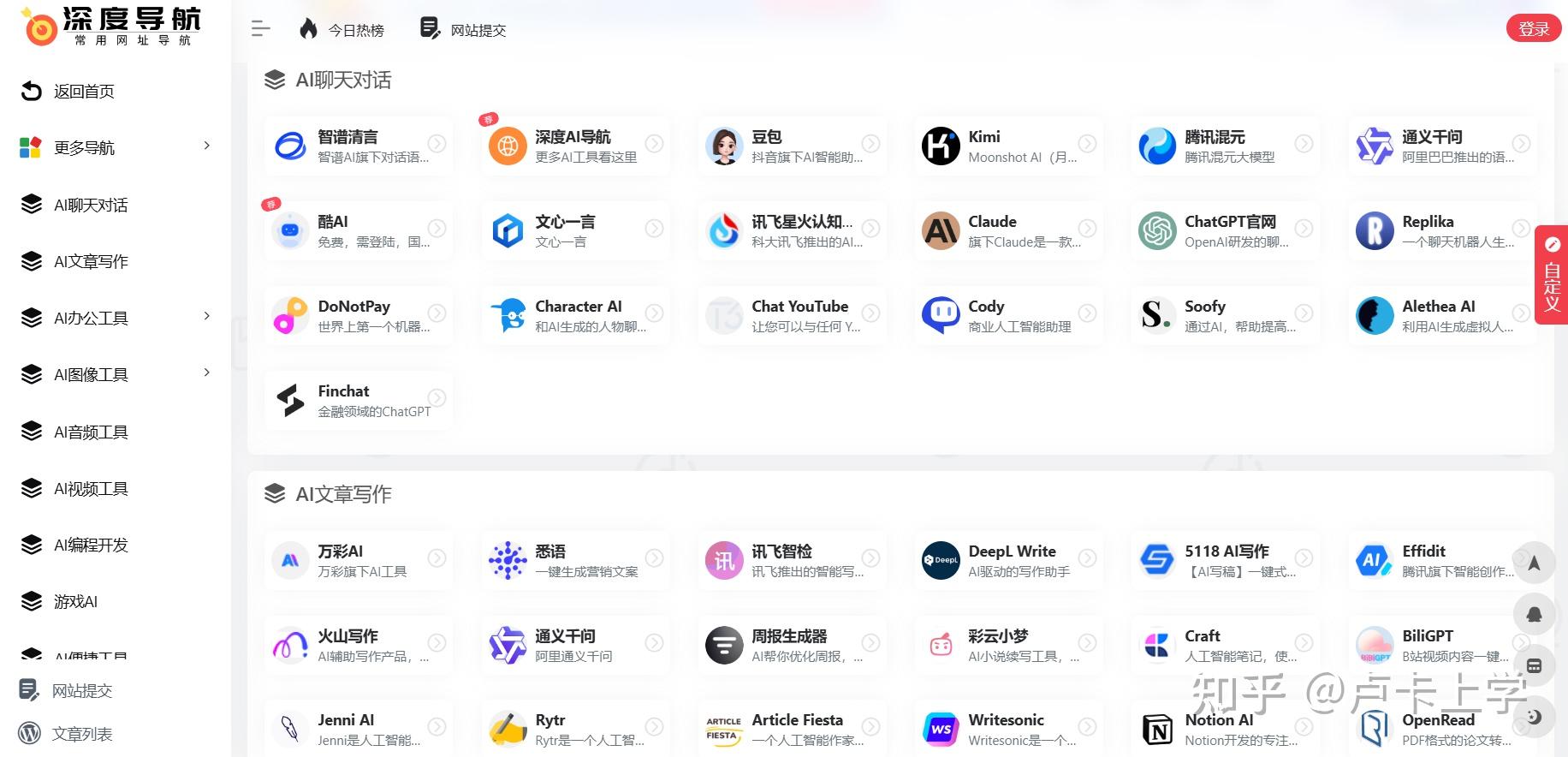The height and width of the screenshot is (757, 1568).
Task: Click the arrow on 万彩AI card
Action: coord(437,558)
